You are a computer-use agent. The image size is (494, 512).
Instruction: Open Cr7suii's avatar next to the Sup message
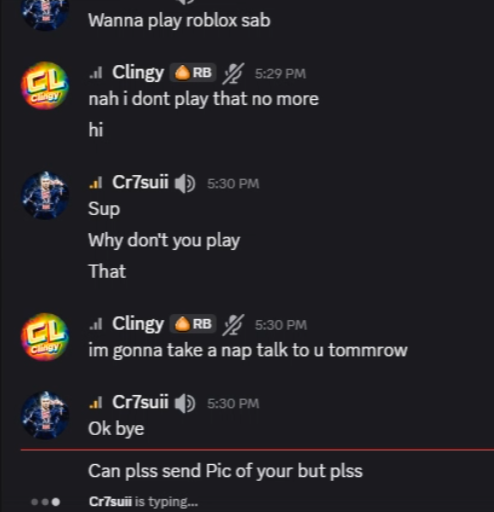pos(45,195)
